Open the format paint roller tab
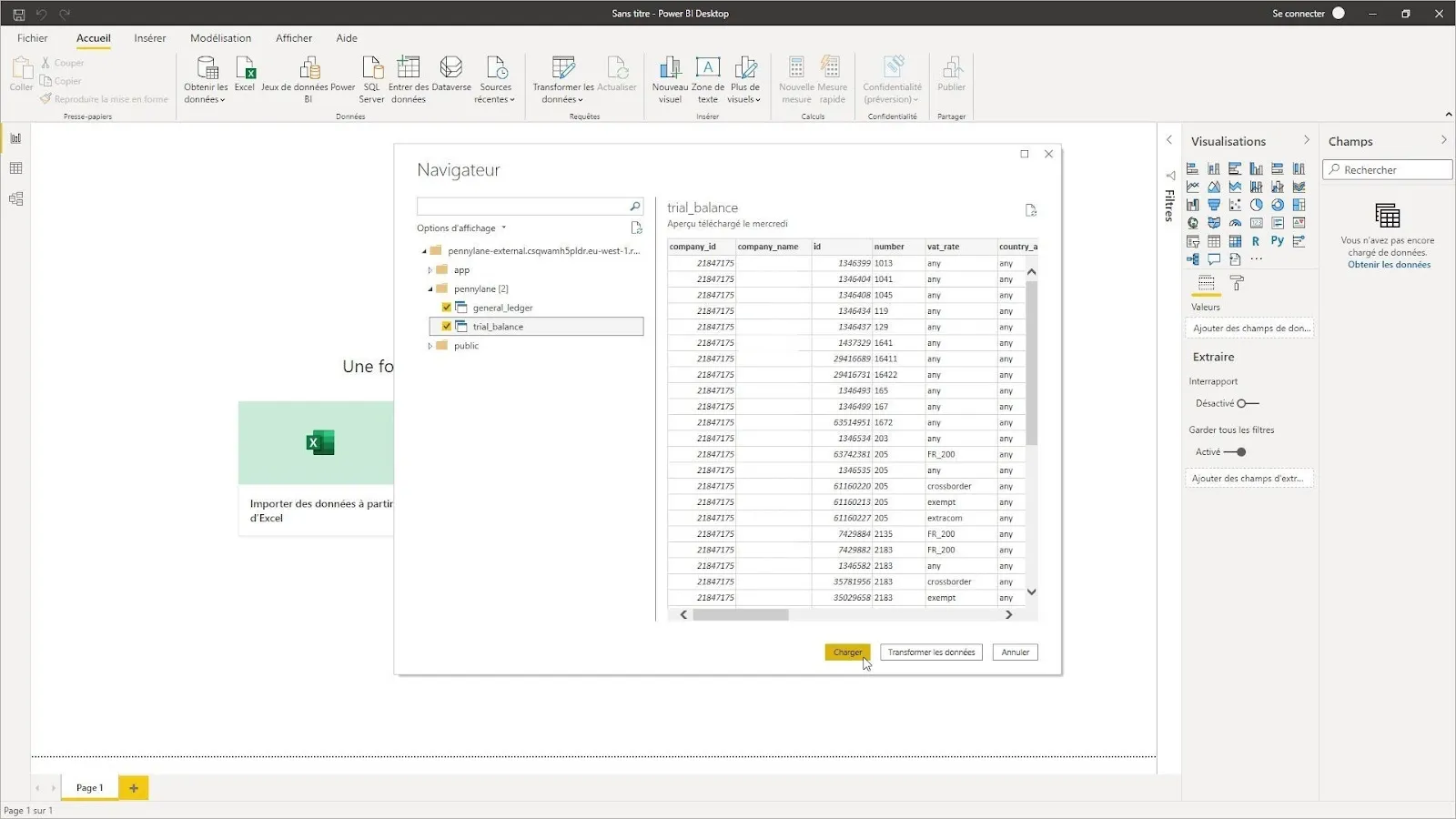 click(x=1237, y=284)
